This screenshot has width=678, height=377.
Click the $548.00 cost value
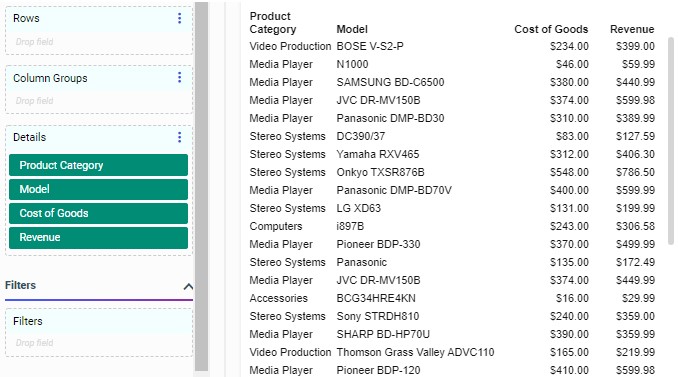(x=569, y=173)
